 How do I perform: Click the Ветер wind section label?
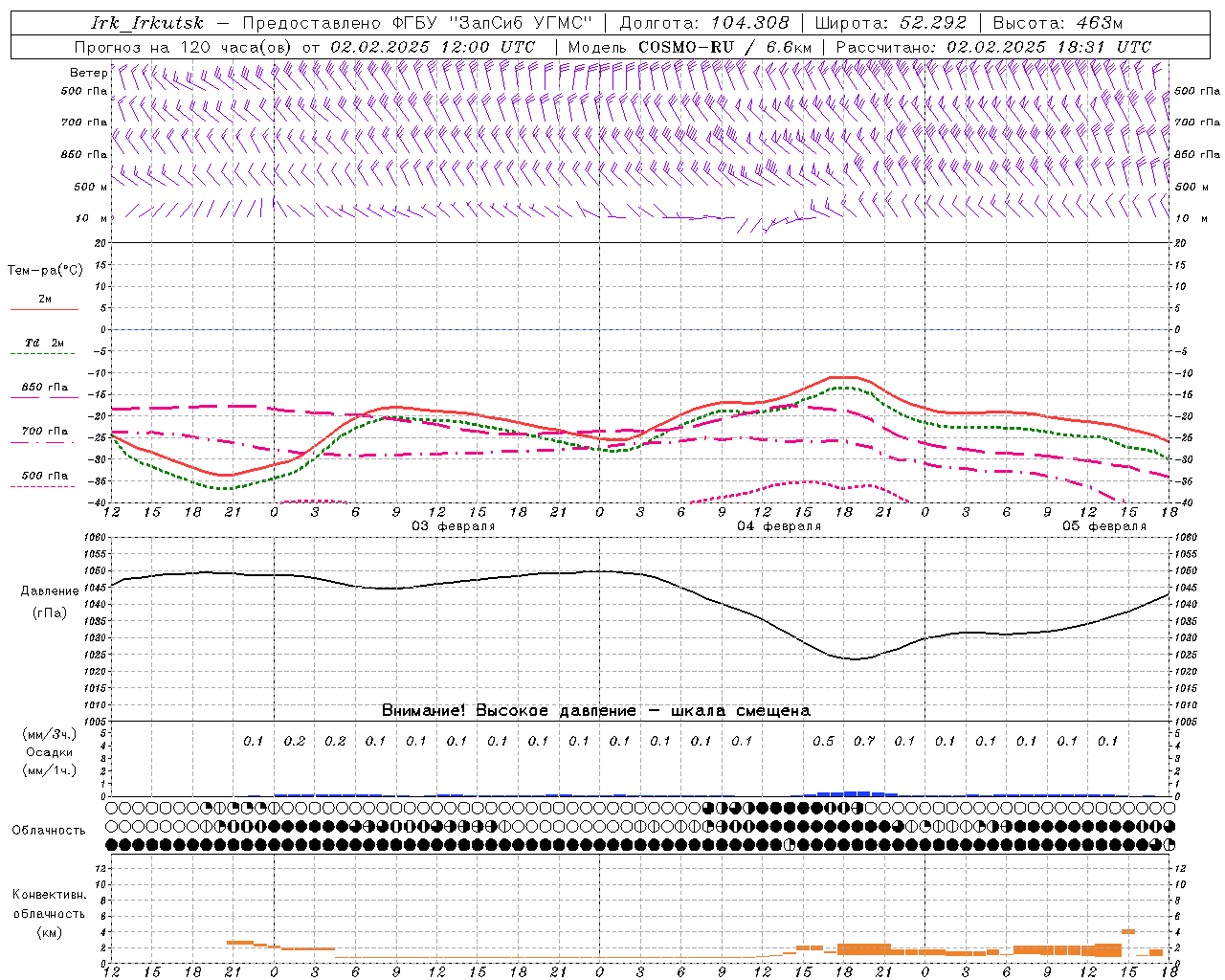(x=89, y=73)
